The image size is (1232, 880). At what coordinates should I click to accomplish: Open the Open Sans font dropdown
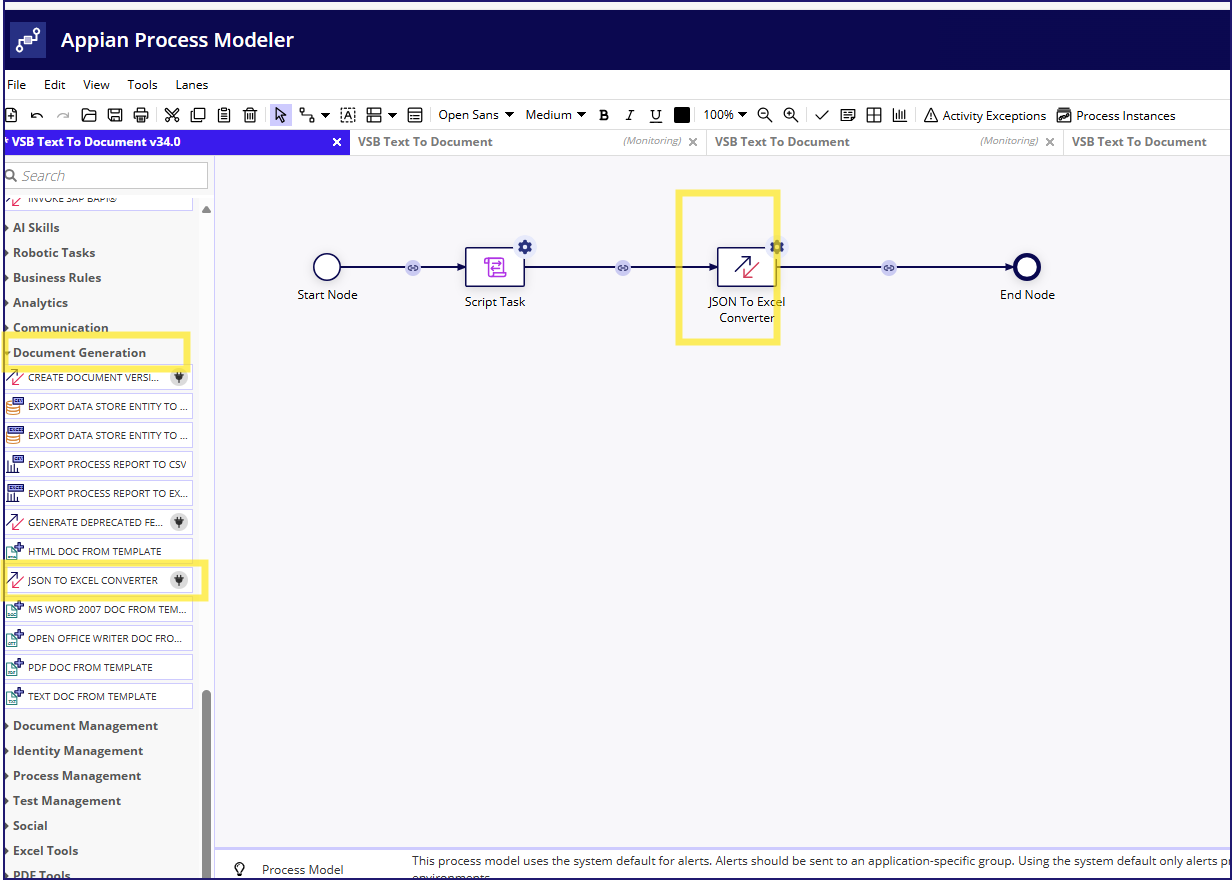click(x=476, y=115)
